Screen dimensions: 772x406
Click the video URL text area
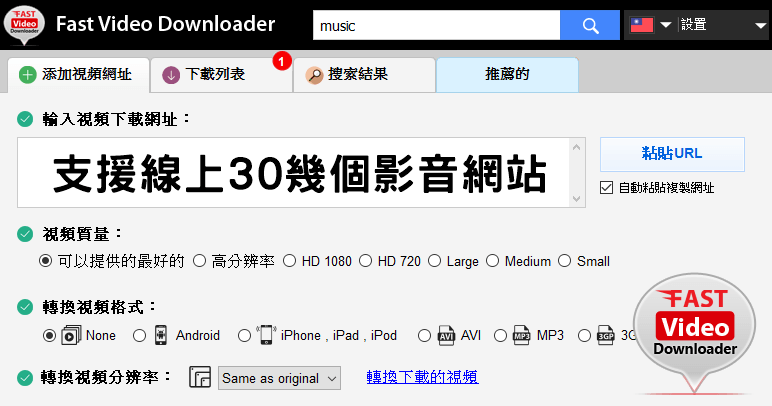point(293,173)
